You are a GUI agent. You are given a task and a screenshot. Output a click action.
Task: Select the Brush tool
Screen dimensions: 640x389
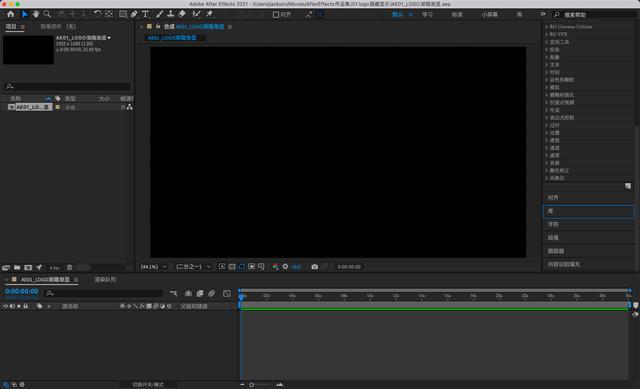click(x=159, y=14)
